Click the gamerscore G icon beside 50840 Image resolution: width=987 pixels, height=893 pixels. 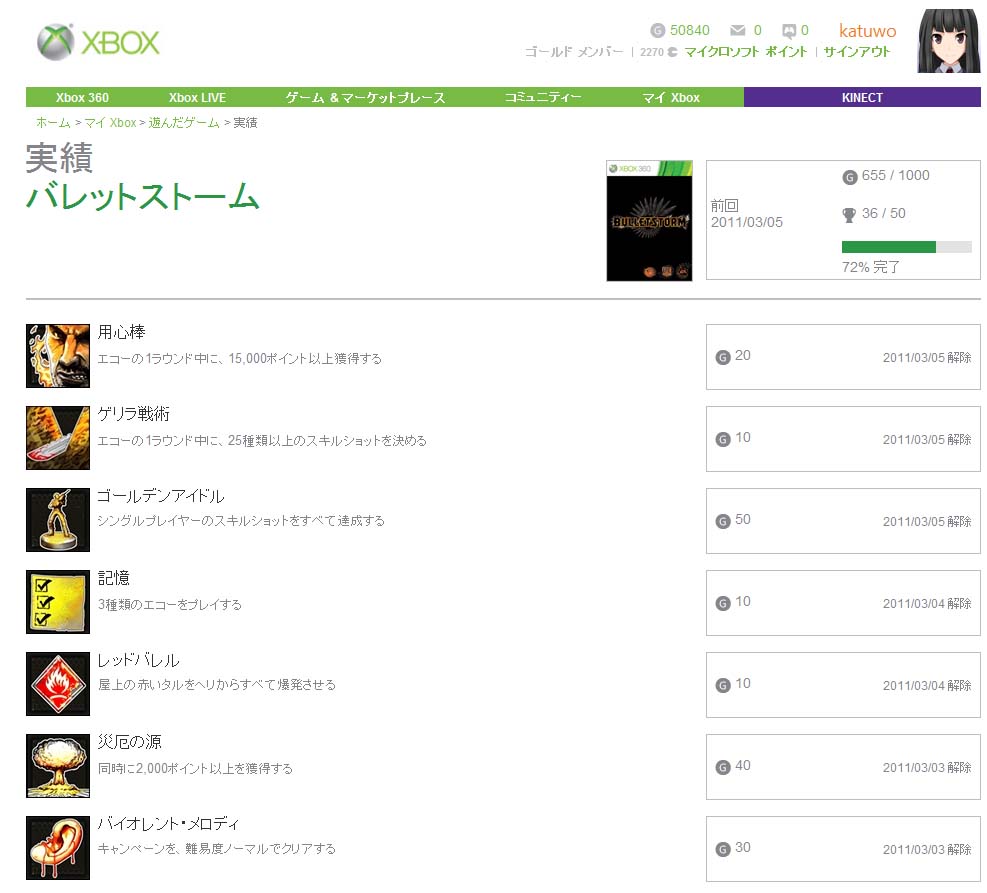[x=657, y=30]
